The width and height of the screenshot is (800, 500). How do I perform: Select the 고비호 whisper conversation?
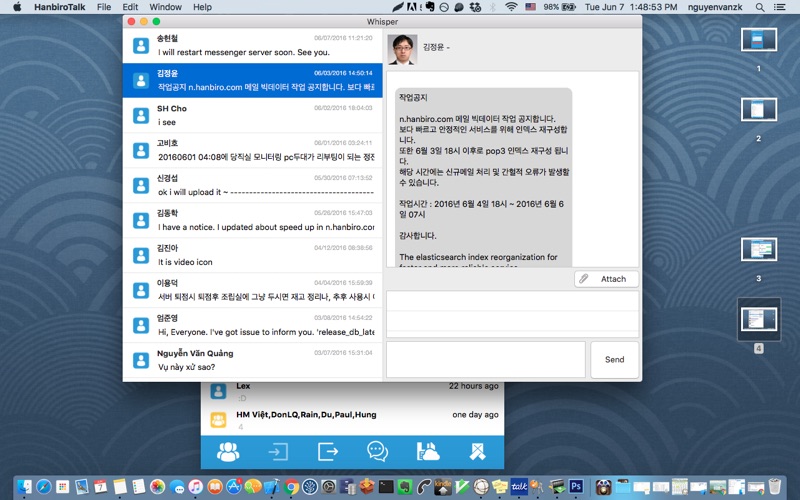[x=253, y=150]
